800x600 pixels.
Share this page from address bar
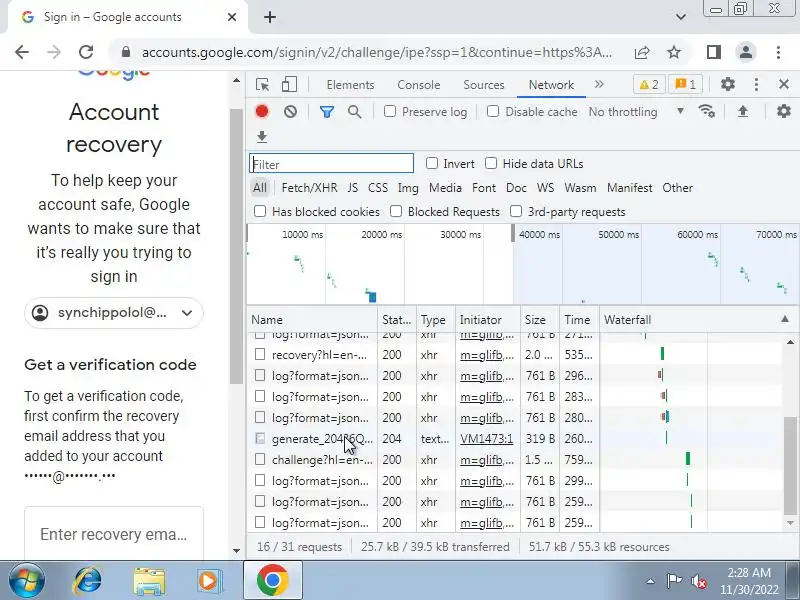[642, 52]
